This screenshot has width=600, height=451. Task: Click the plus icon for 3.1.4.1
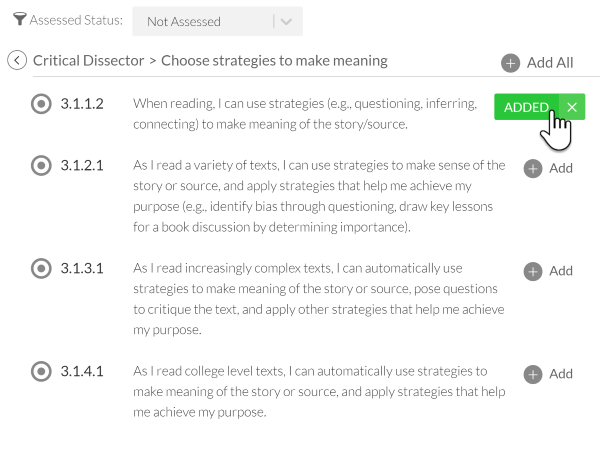click(x=533, y=374)
